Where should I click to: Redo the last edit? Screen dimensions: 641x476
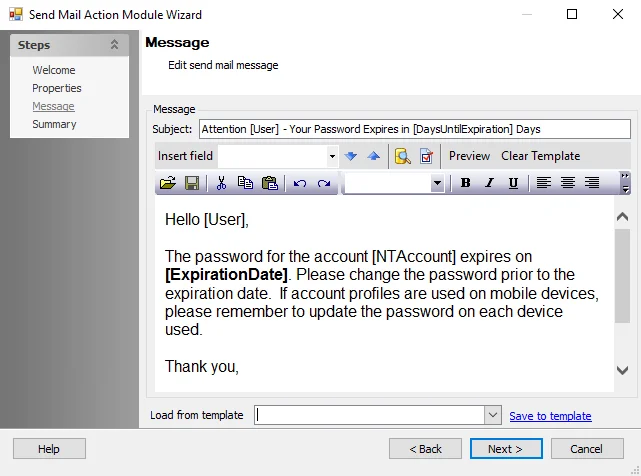(324, 183)
